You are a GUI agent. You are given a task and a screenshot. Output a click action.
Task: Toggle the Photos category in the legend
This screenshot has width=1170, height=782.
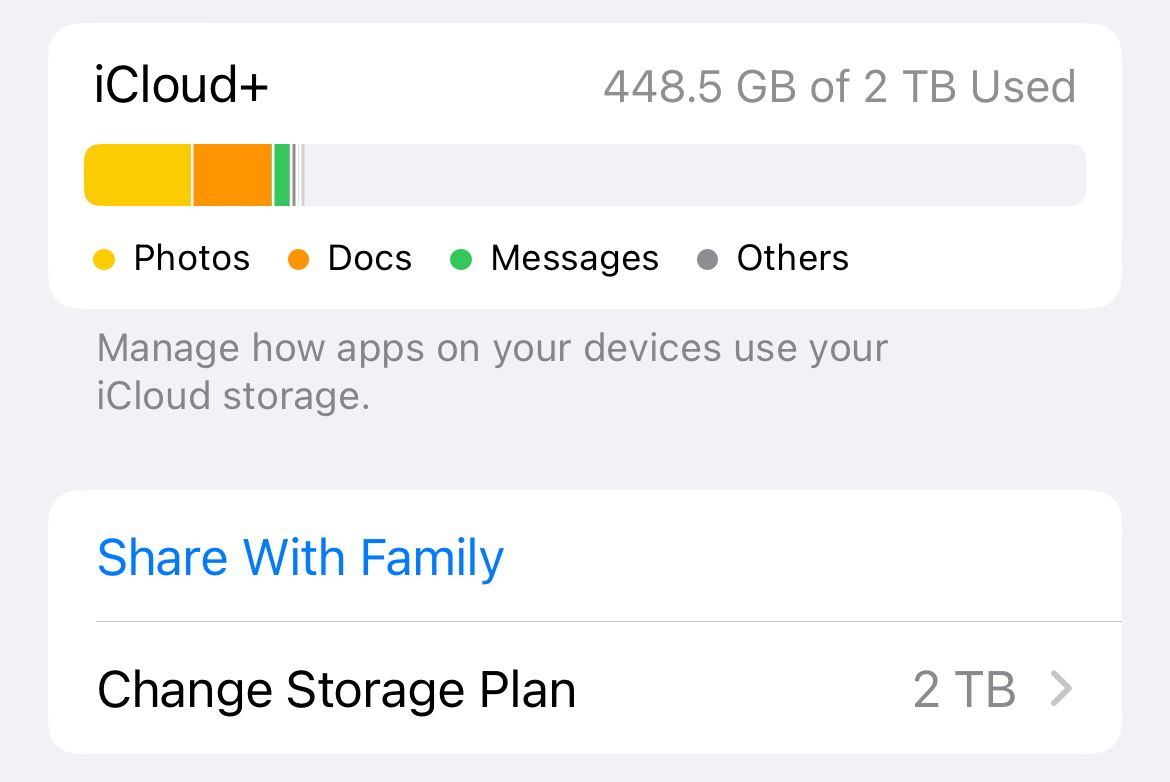pyautogui.click(x=191, y=258)
